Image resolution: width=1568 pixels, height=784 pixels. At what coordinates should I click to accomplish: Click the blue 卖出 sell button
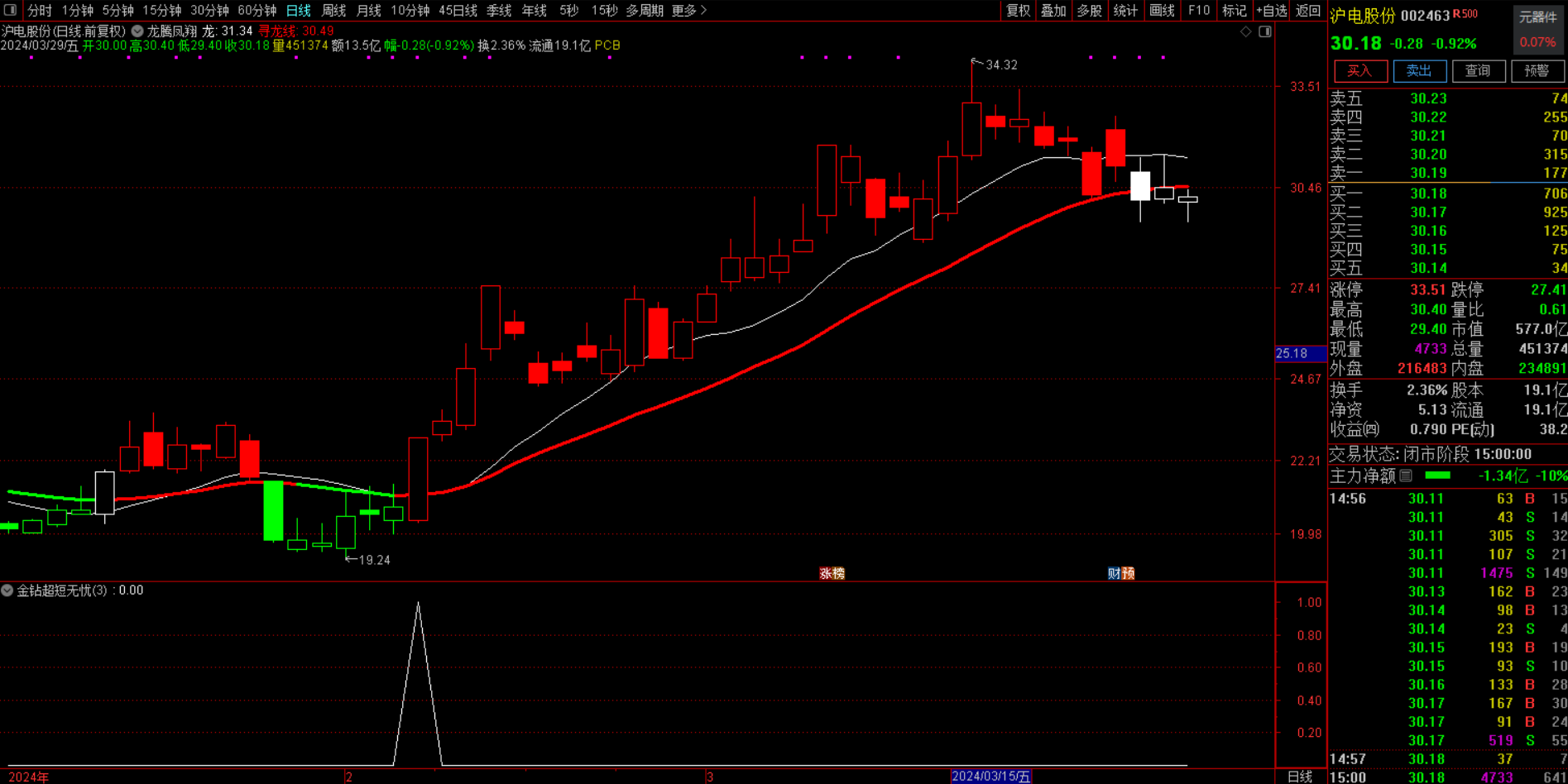point(1420,71)
